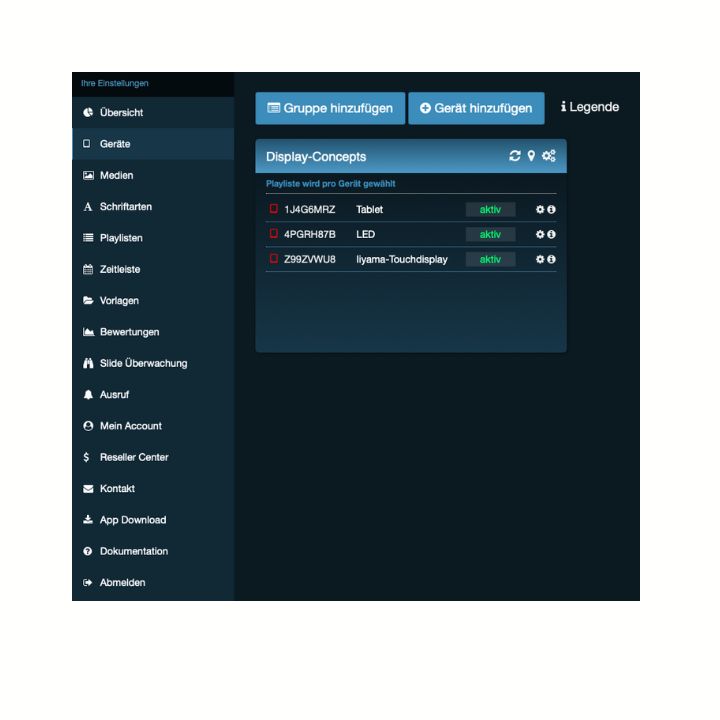Click the Display-Concepts group title
Image resolution: width=720 pixels, height=720 pixels.
pyautogui.click(x=316, y=157)
